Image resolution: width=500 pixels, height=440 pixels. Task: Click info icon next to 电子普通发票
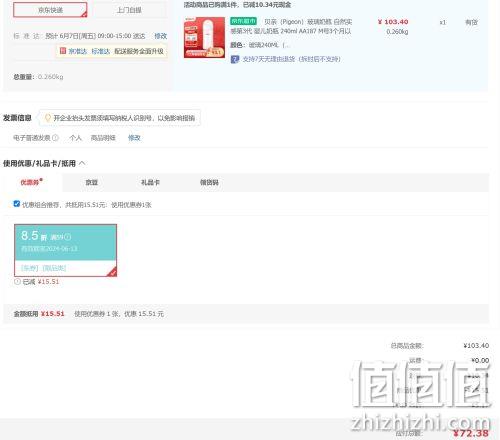click(x=55, y=137)
